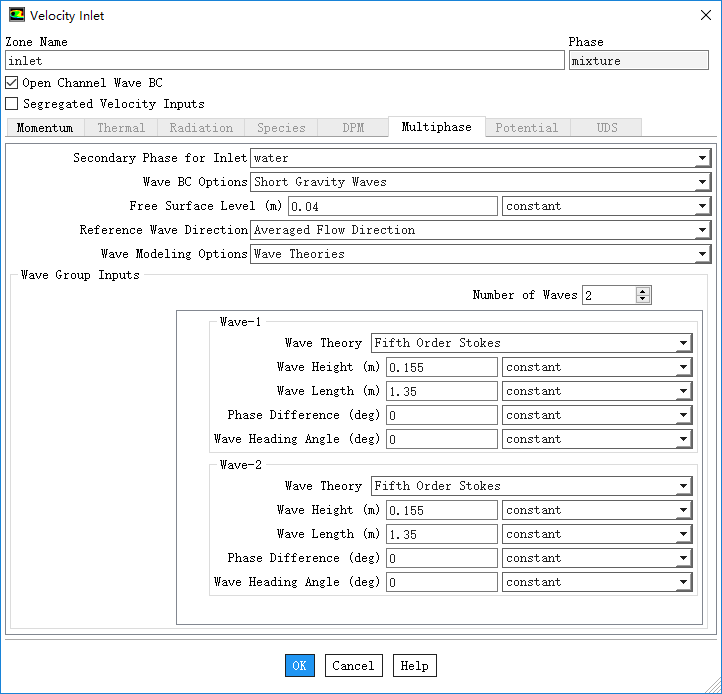Switch to the Momentum tab

point(45,128)
